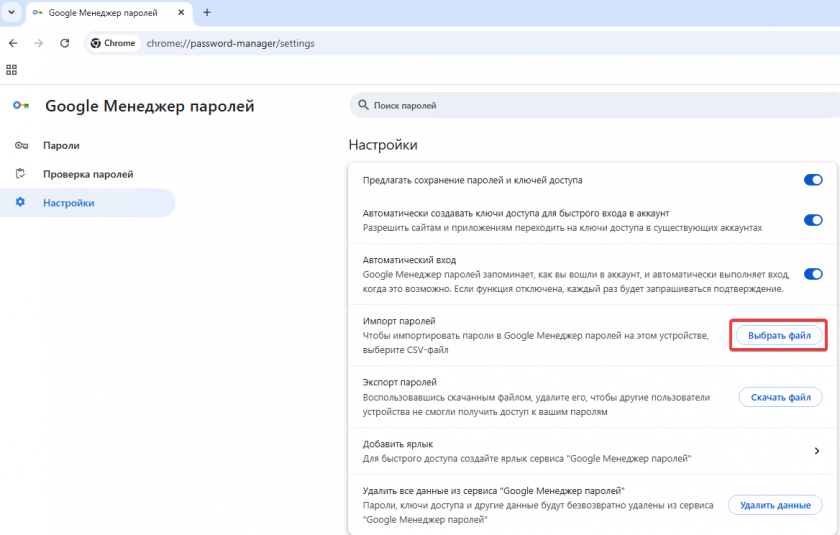Image resolution: width=840 pixels, height=535 pixels.
Task: Click the Google Password Manager key logo
Action: pos(21,106)
